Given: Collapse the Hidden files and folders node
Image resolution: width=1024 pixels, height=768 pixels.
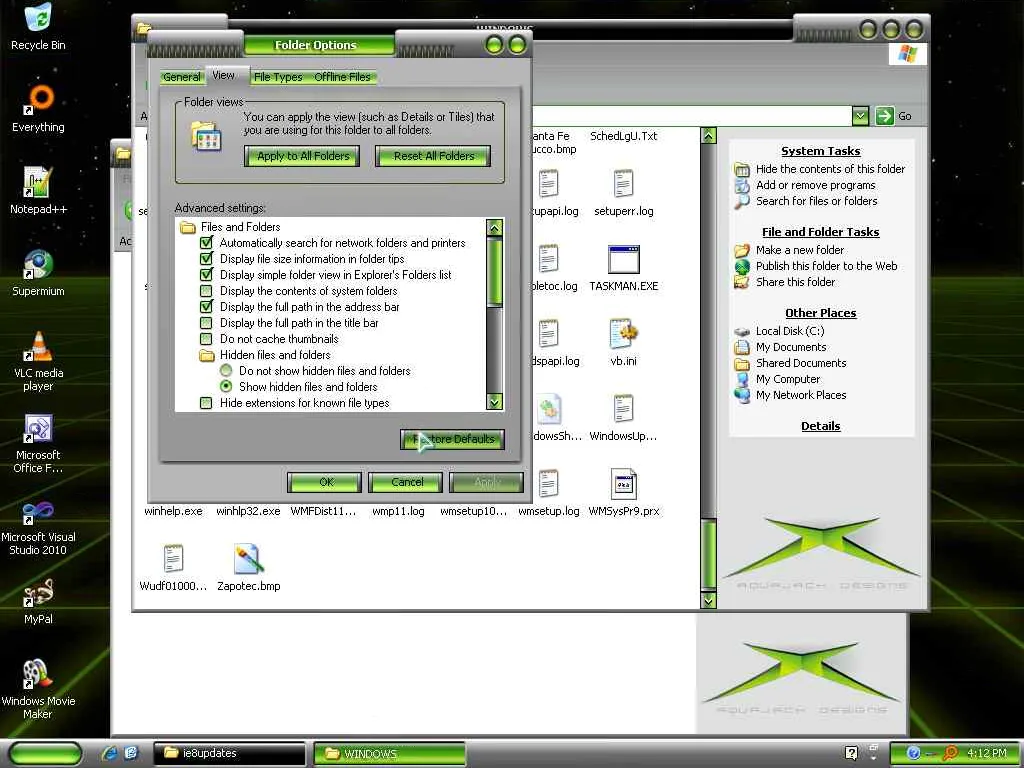Looking at the screenshot, I should coord(207,355).
